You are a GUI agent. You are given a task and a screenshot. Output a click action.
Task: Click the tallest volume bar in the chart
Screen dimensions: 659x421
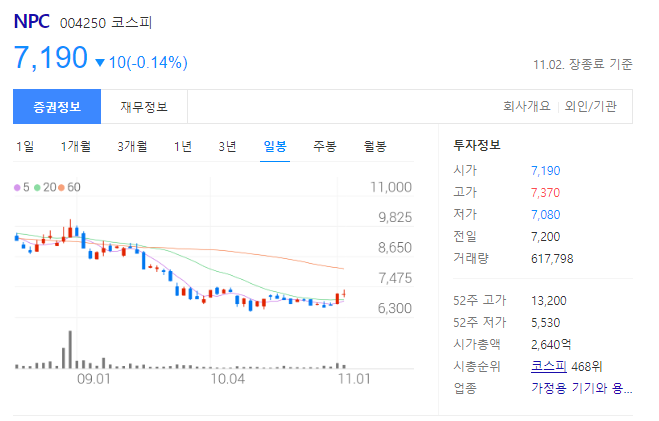pos(70,350)
